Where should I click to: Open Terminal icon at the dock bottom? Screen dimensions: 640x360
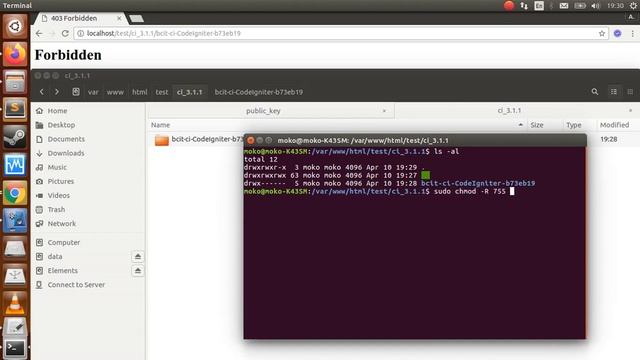click(x=15, y=348)
